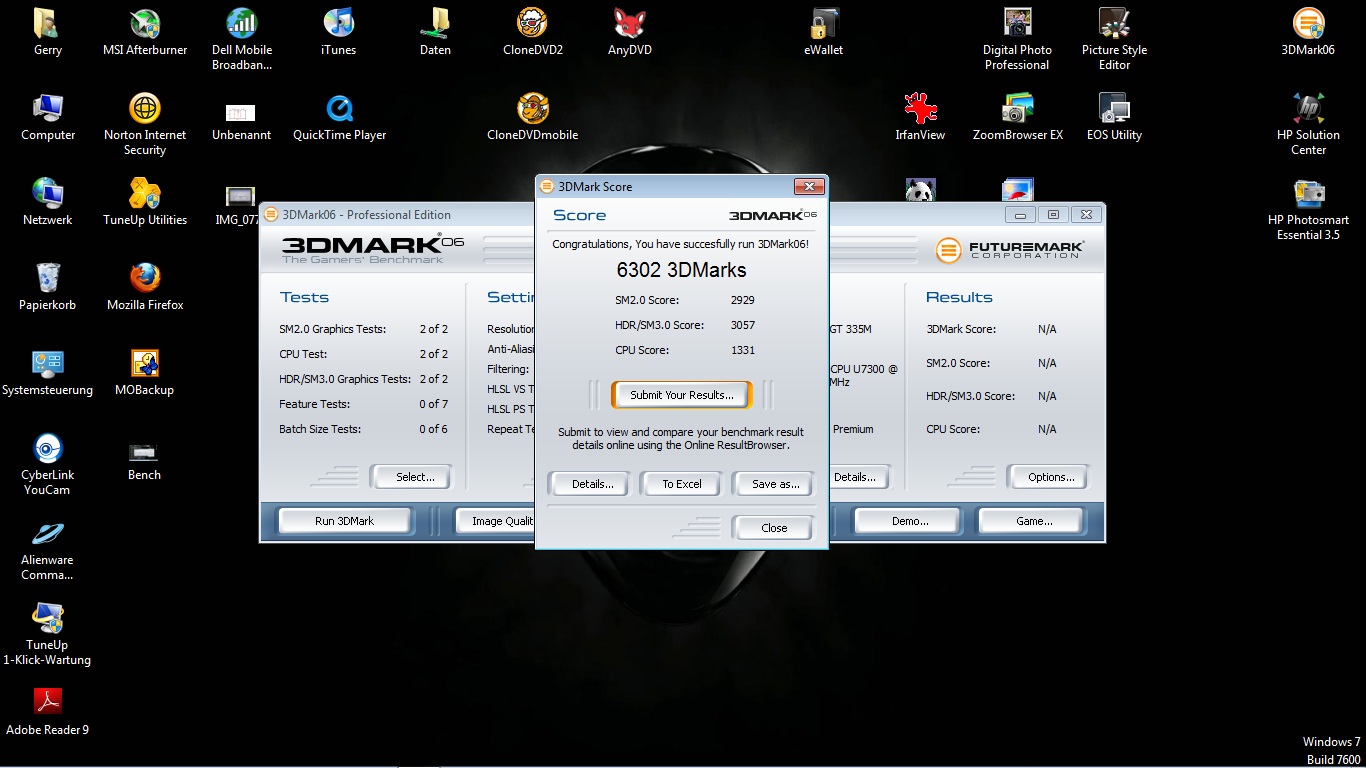Click the Batch Size Tests 0 of 6 row
Screen dimensions: 1366x768
(363, 429)
